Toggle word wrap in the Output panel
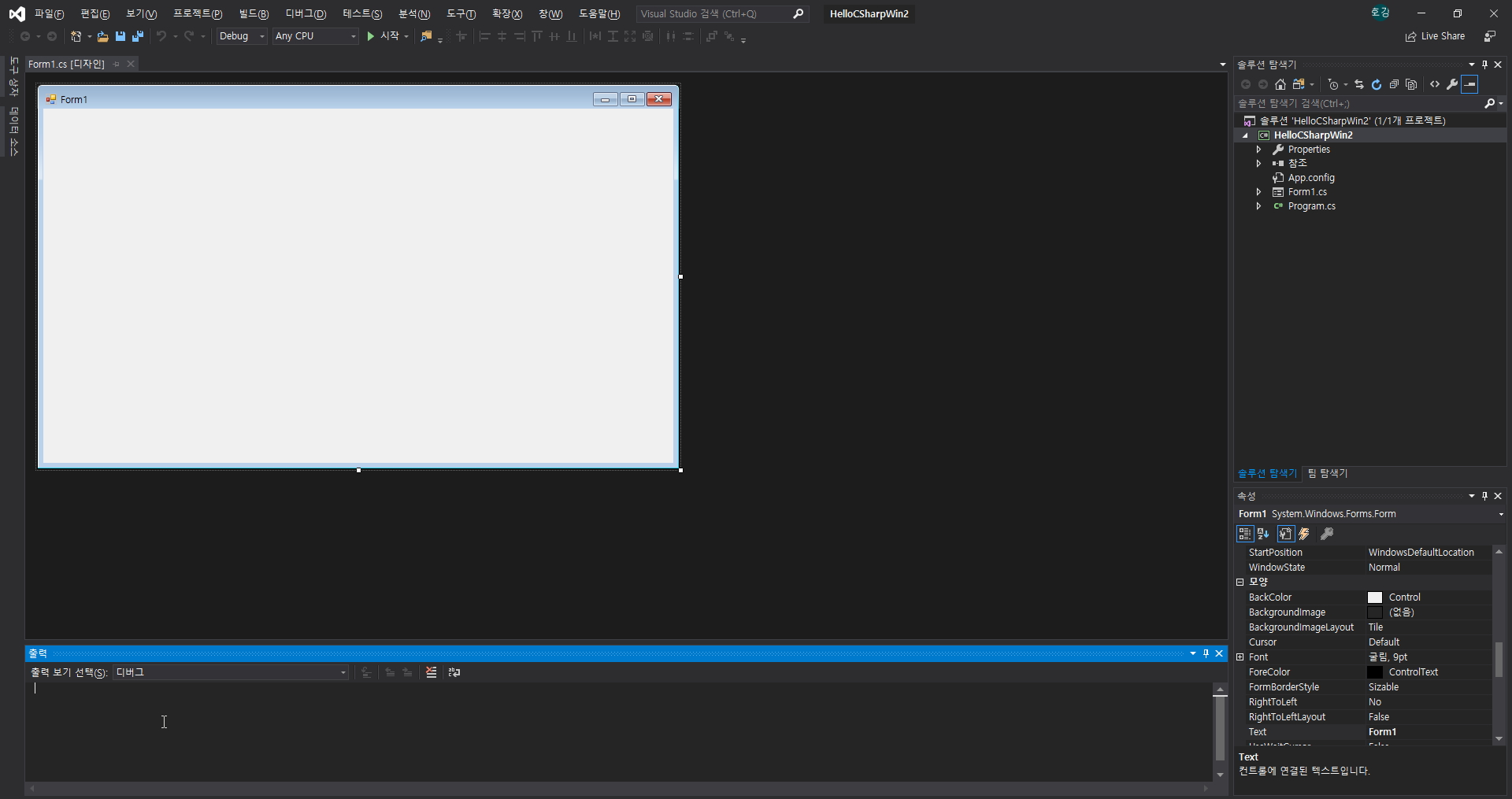 click(454, 672)
